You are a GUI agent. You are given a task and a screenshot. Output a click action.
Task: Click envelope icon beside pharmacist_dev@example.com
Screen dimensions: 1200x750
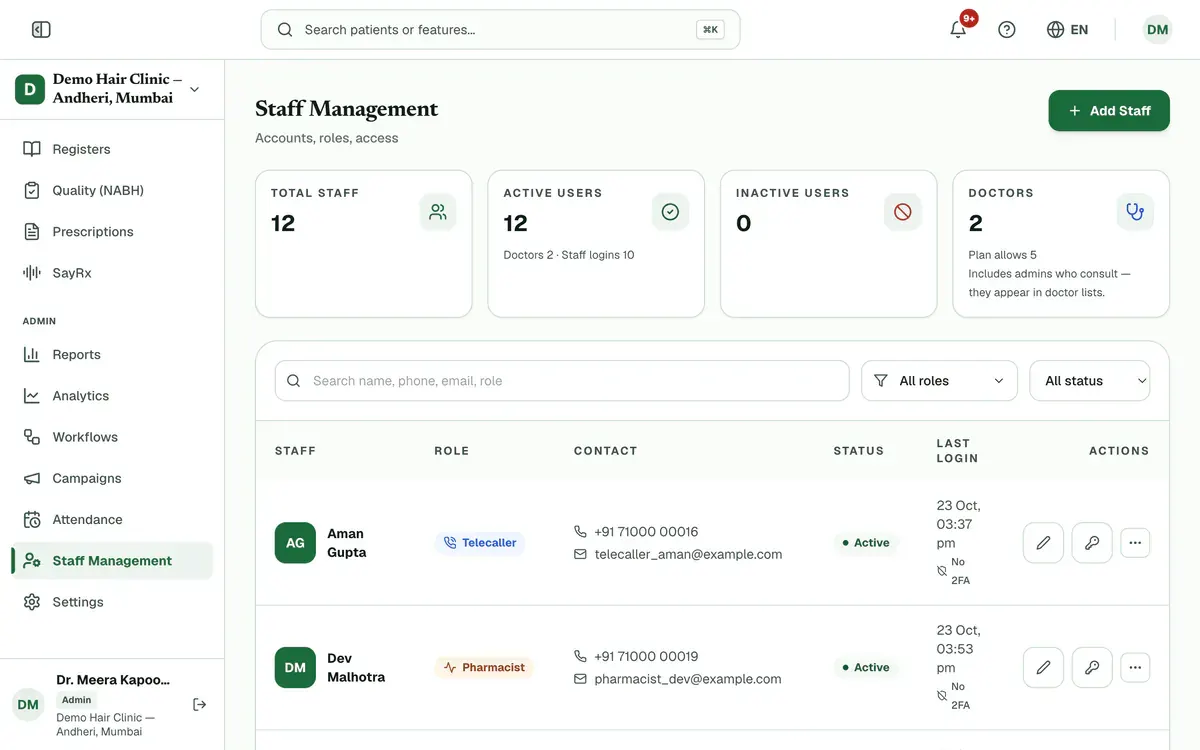580,678
